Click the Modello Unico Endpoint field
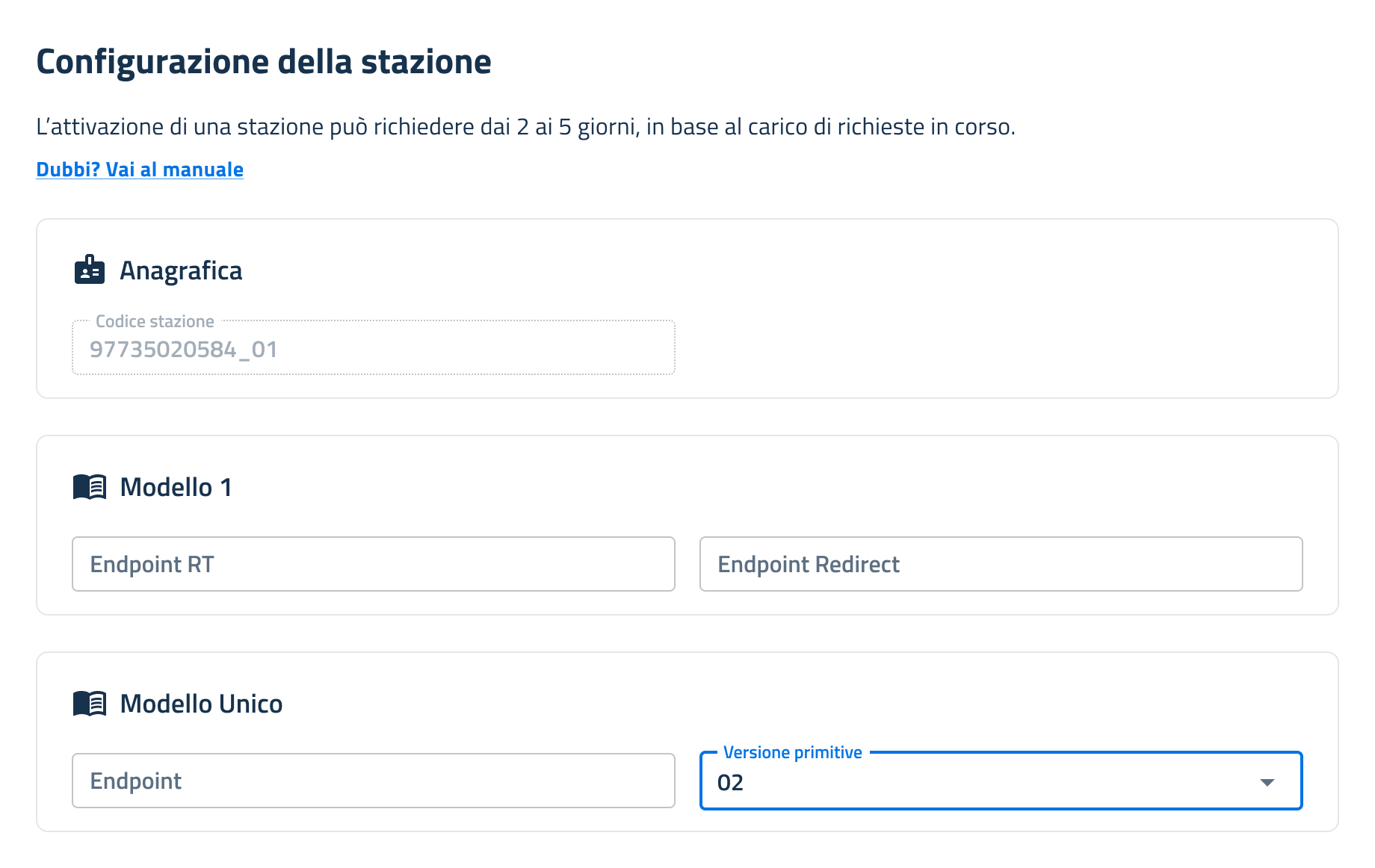 tap(374, 781)
